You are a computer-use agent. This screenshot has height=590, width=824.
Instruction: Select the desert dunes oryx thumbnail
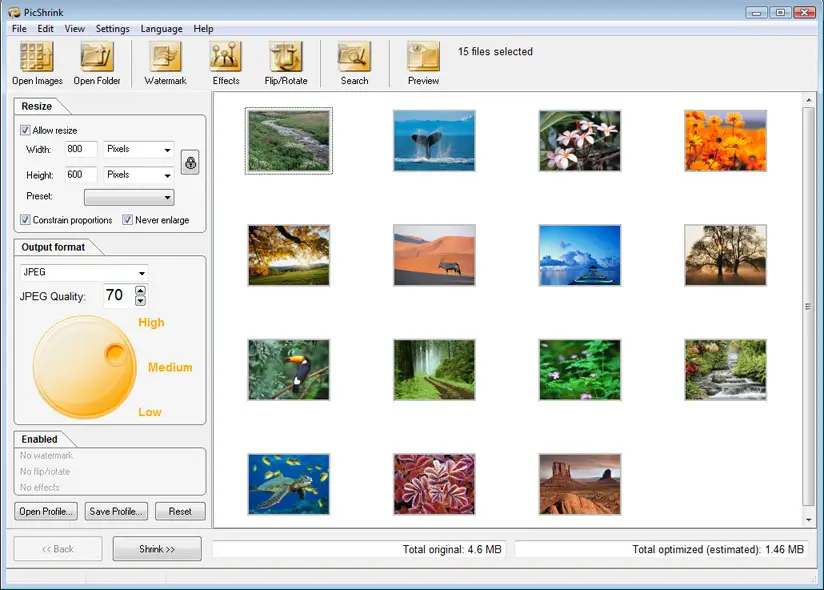click(434, 255)
